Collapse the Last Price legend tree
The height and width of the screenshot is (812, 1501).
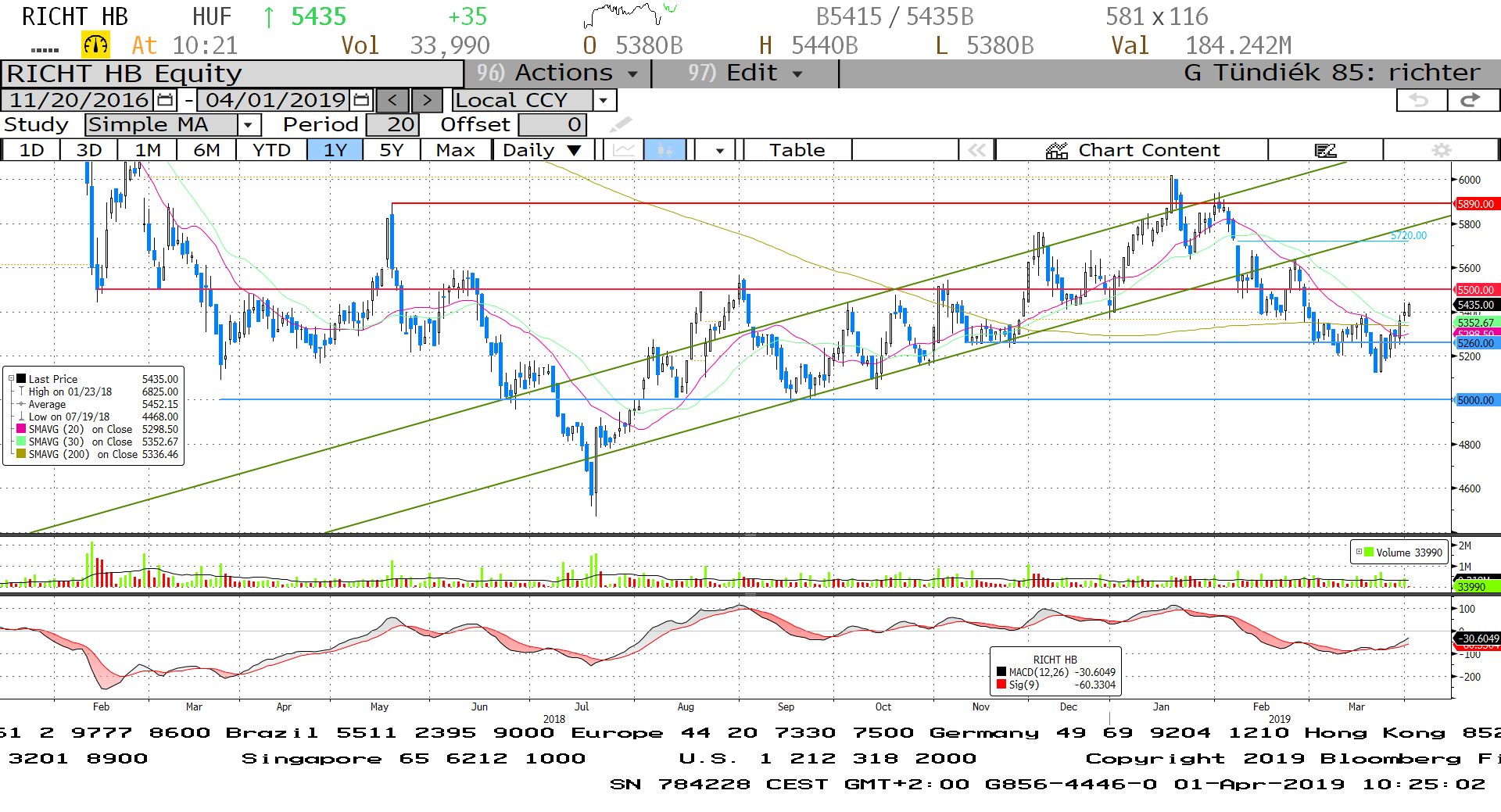tap(11, 379)
